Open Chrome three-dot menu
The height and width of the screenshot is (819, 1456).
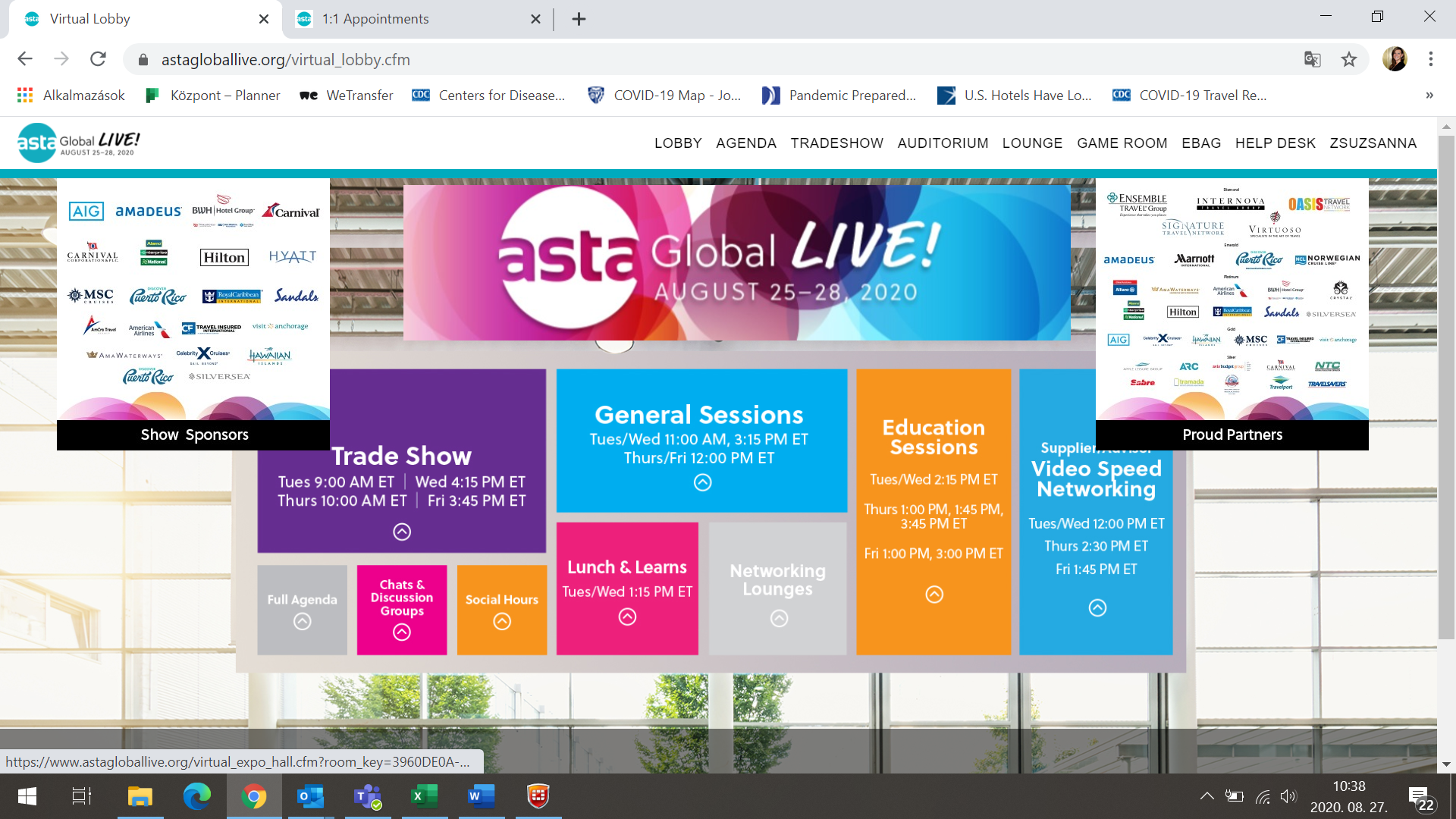click(x=1430, y=59)
